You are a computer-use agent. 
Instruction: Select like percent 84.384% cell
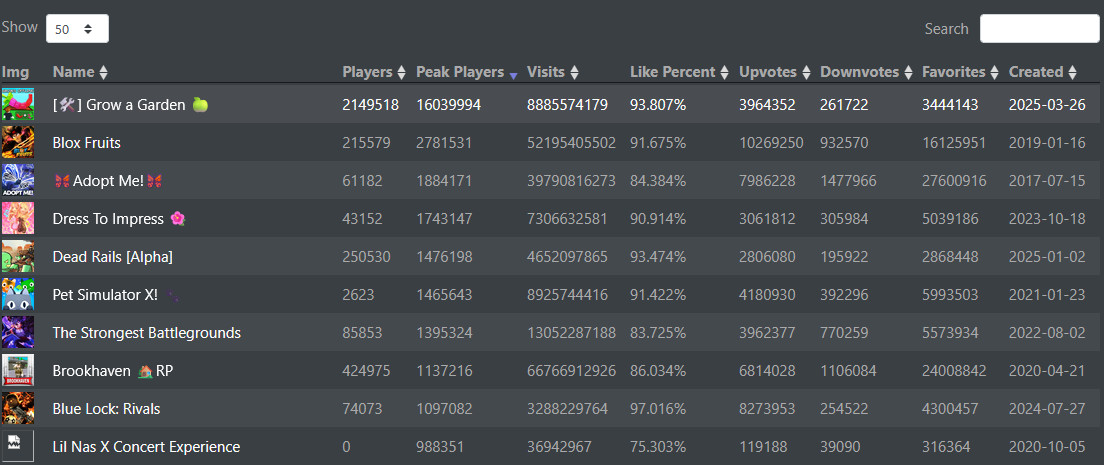coord(658,181)
